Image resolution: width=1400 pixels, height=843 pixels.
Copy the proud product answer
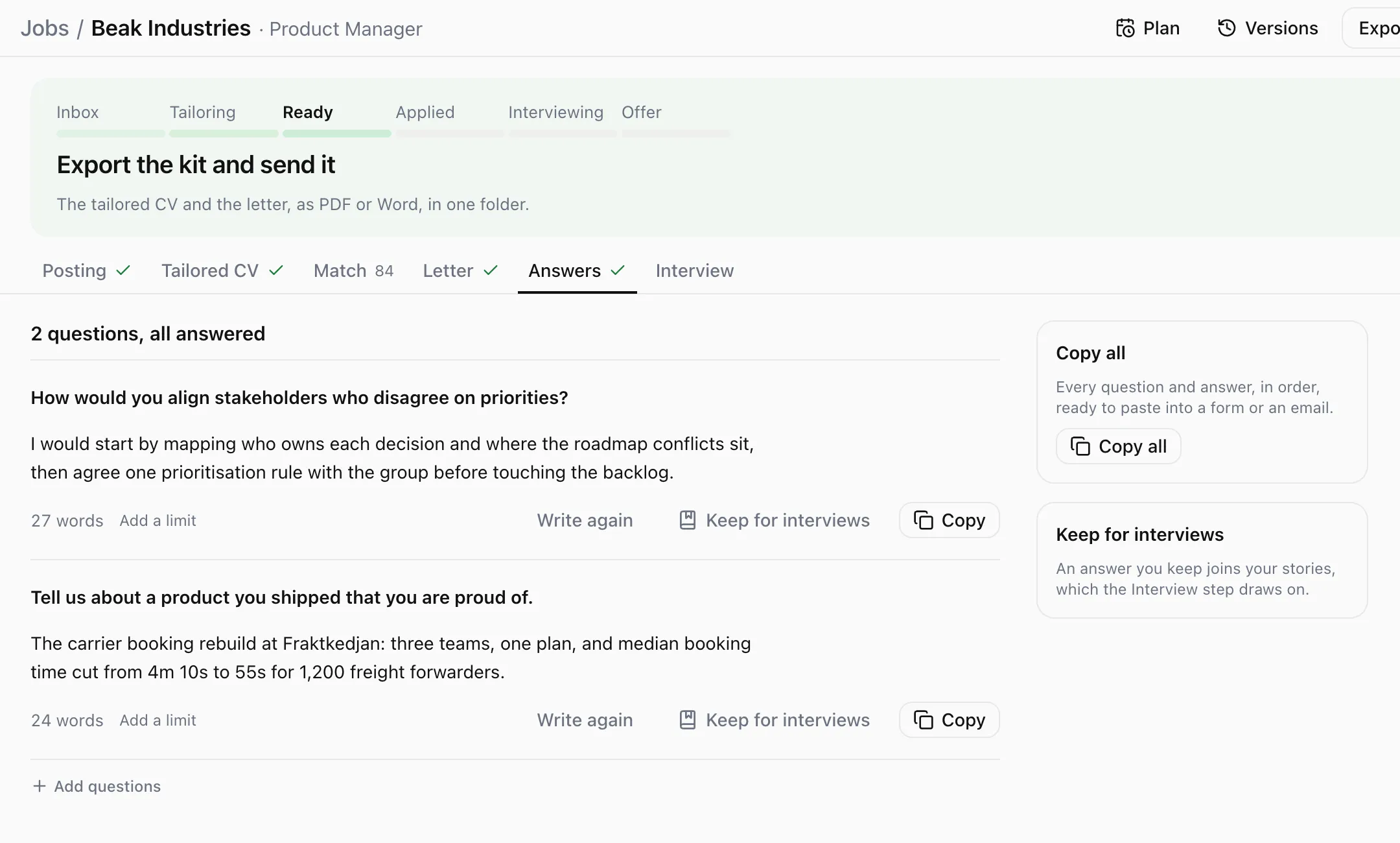click(950, 720)
